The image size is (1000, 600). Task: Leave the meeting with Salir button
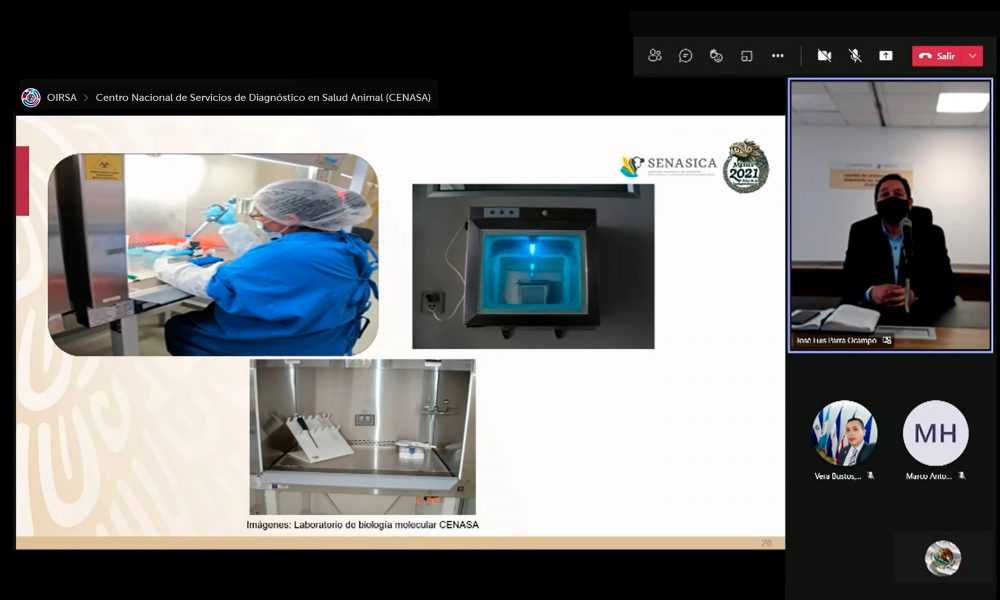pyautogui.click(x=937, y=56)
